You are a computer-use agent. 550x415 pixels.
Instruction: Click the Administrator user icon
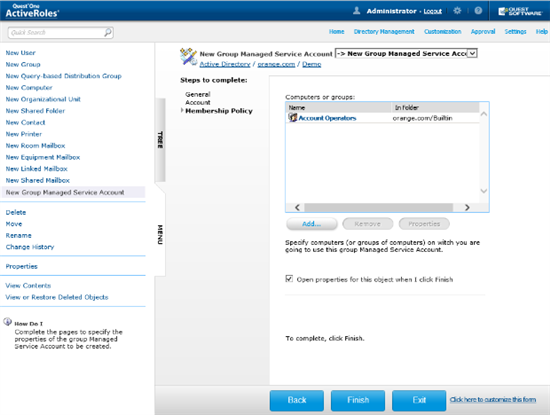tap(356, 11)
